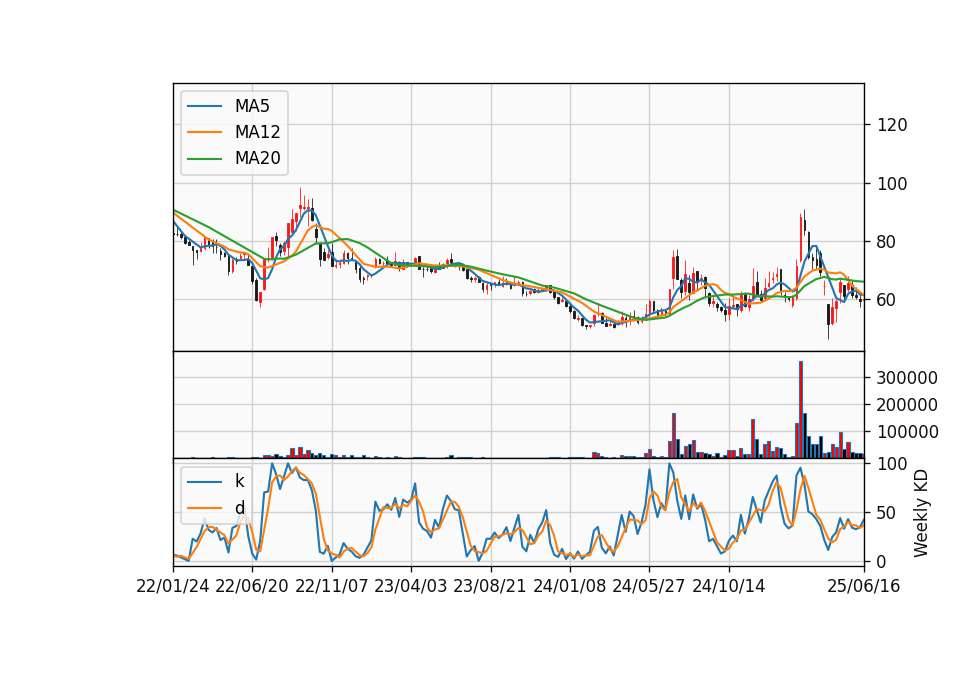Click the 25/06/16 date label
The width and height of the screenshot is (960, 690).
tap(864, 586)
